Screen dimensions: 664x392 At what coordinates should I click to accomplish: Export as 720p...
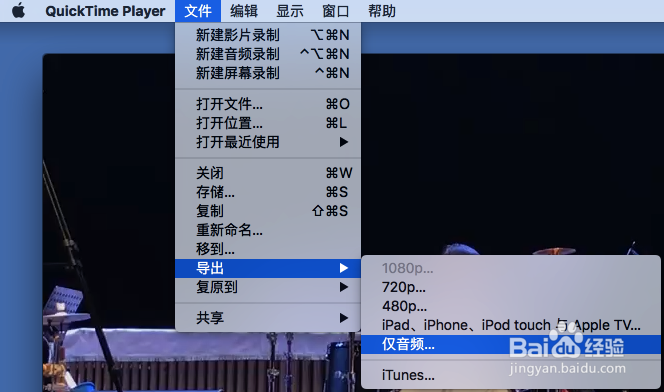coord(511,287)
